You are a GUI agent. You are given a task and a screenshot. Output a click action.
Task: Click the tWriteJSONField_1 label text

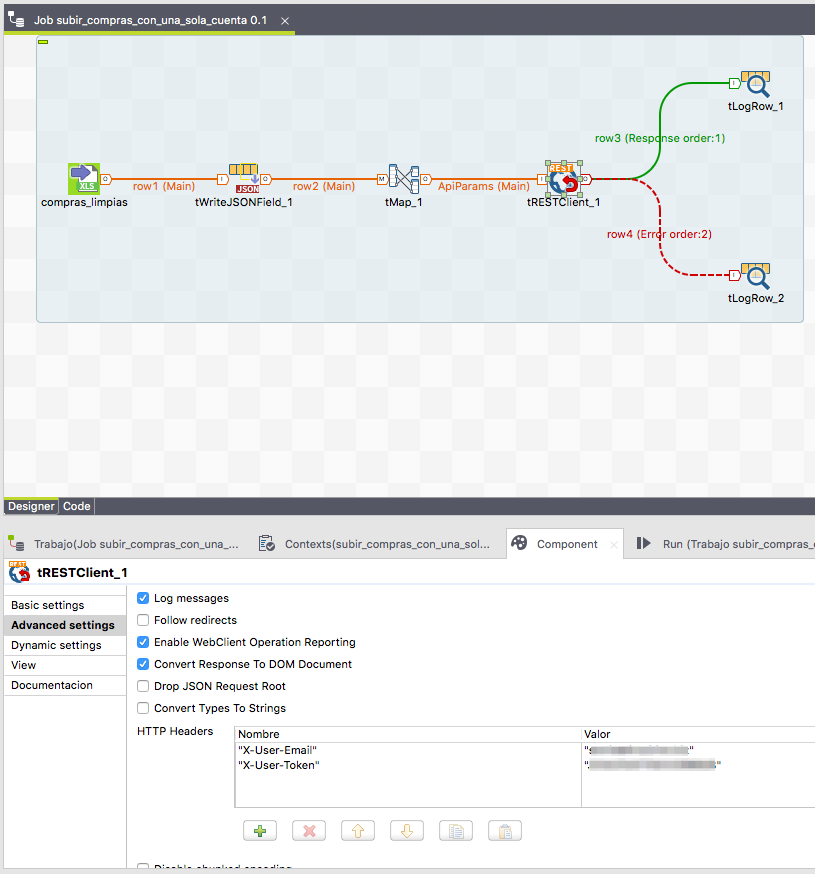coord(244,202)
